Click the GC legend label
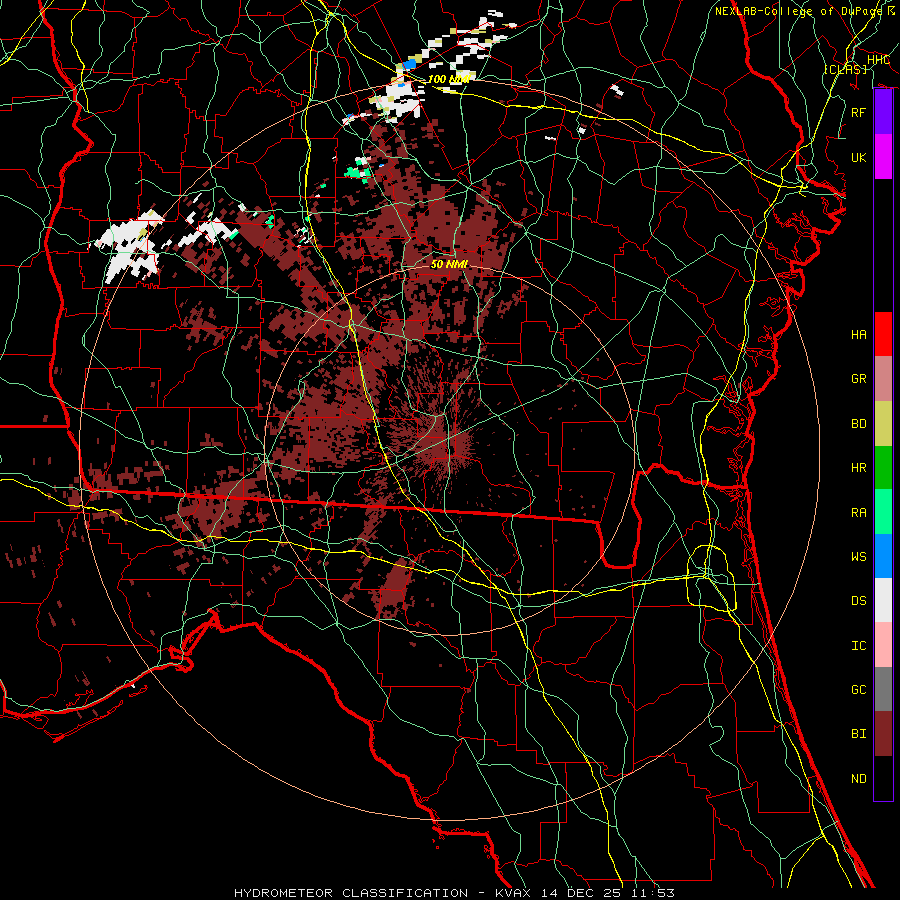 [x=859, y=690]
